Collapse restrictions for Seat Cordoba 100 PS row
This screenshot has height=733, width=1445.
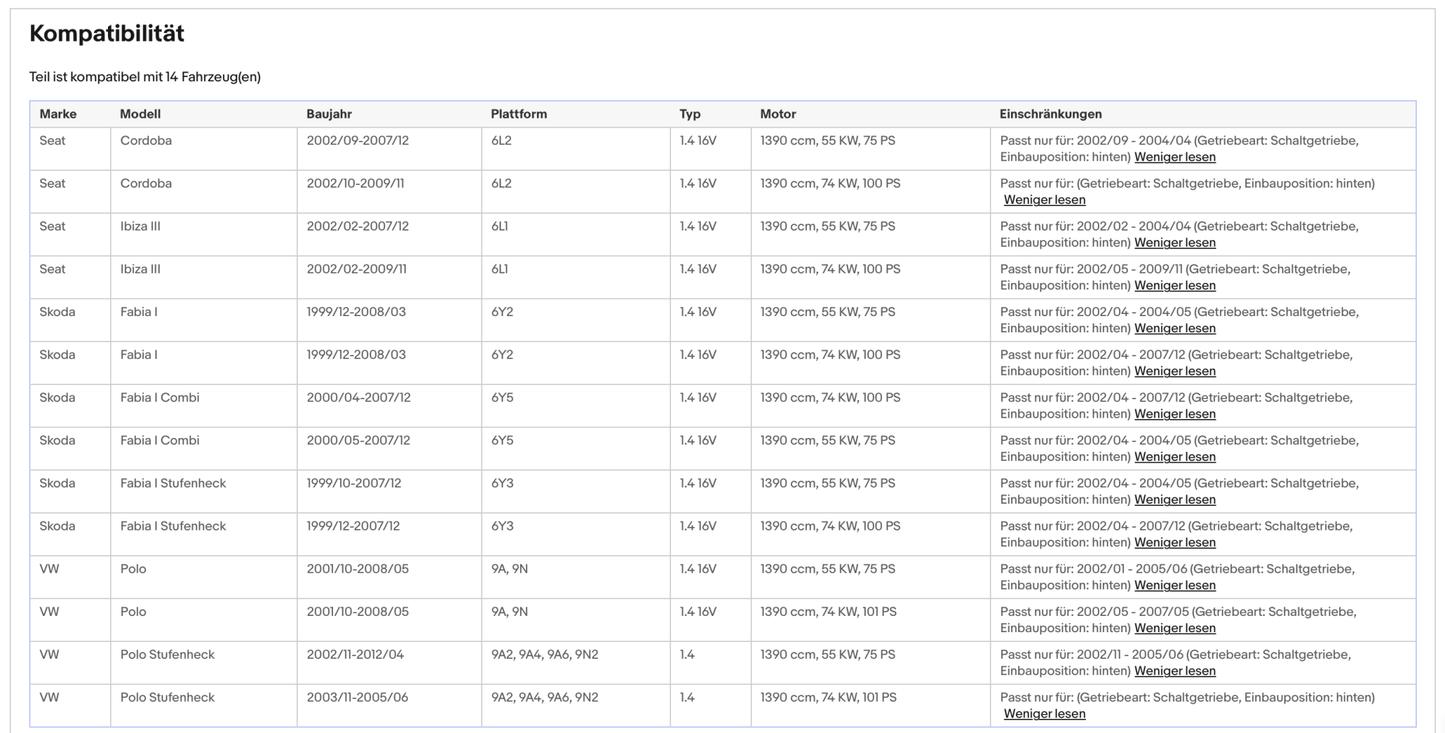click(1044, 200)
